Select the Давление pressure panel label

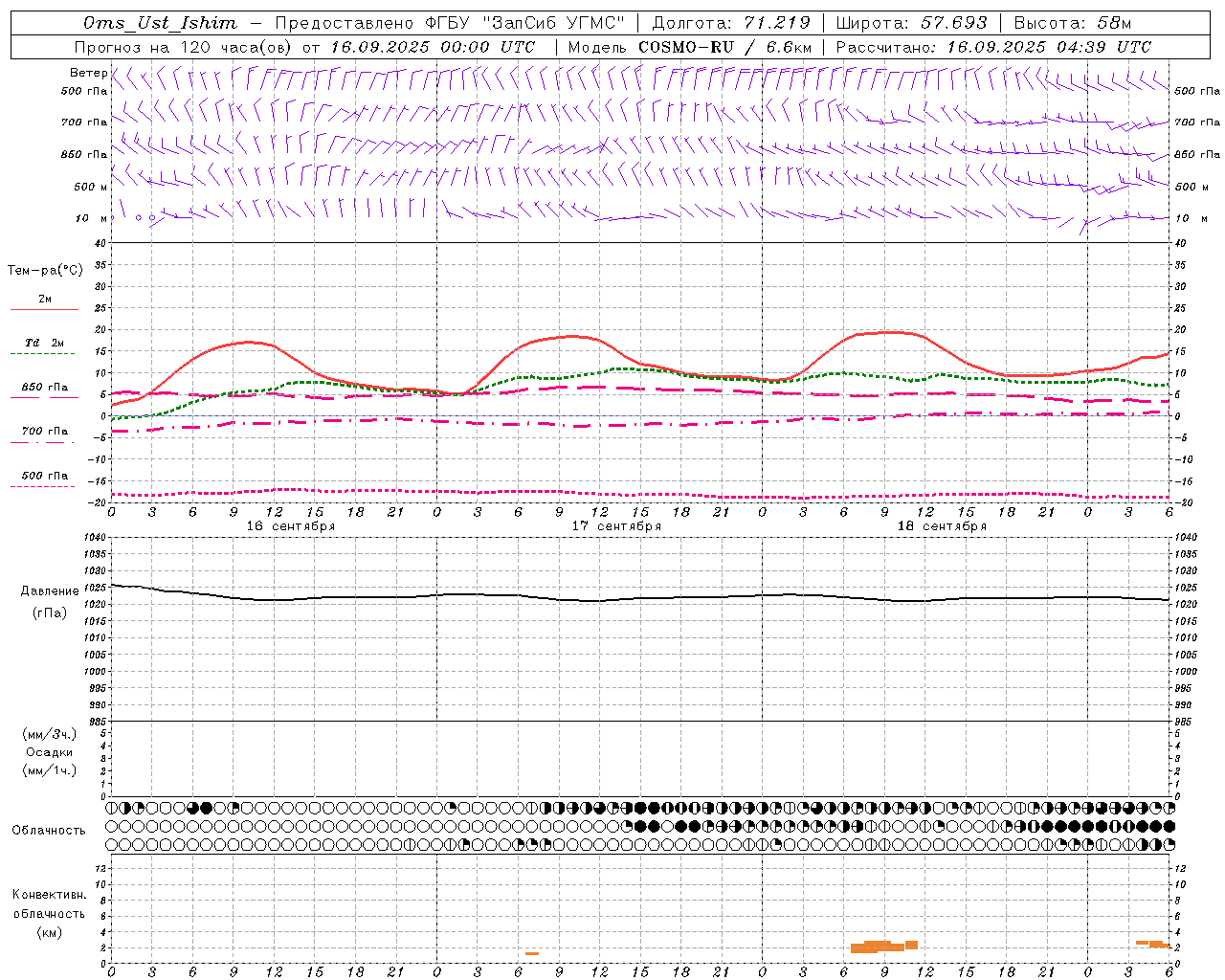coord(50,591)
